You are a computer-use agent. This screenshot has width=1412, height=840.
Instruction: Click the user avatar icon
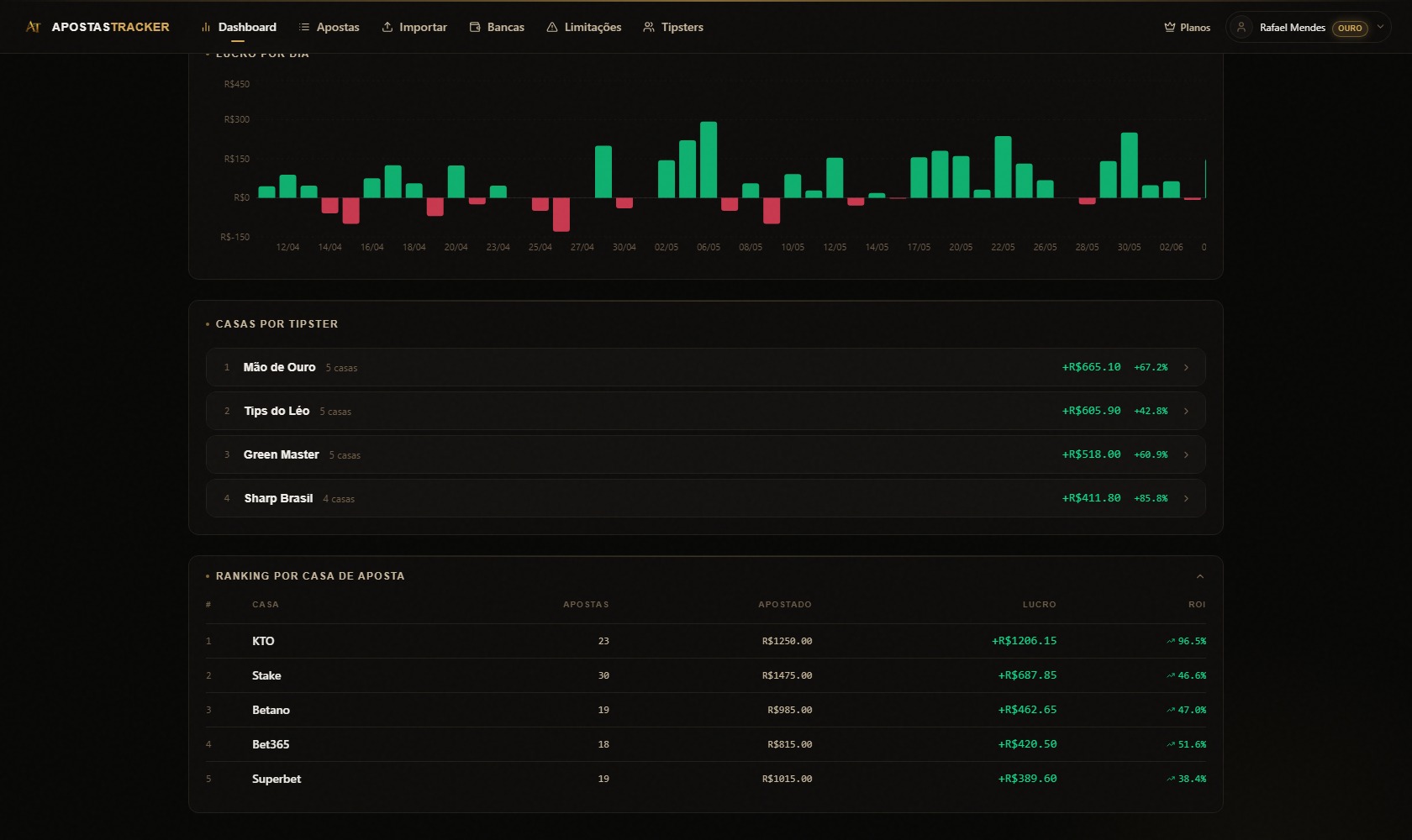point(1241,27)
